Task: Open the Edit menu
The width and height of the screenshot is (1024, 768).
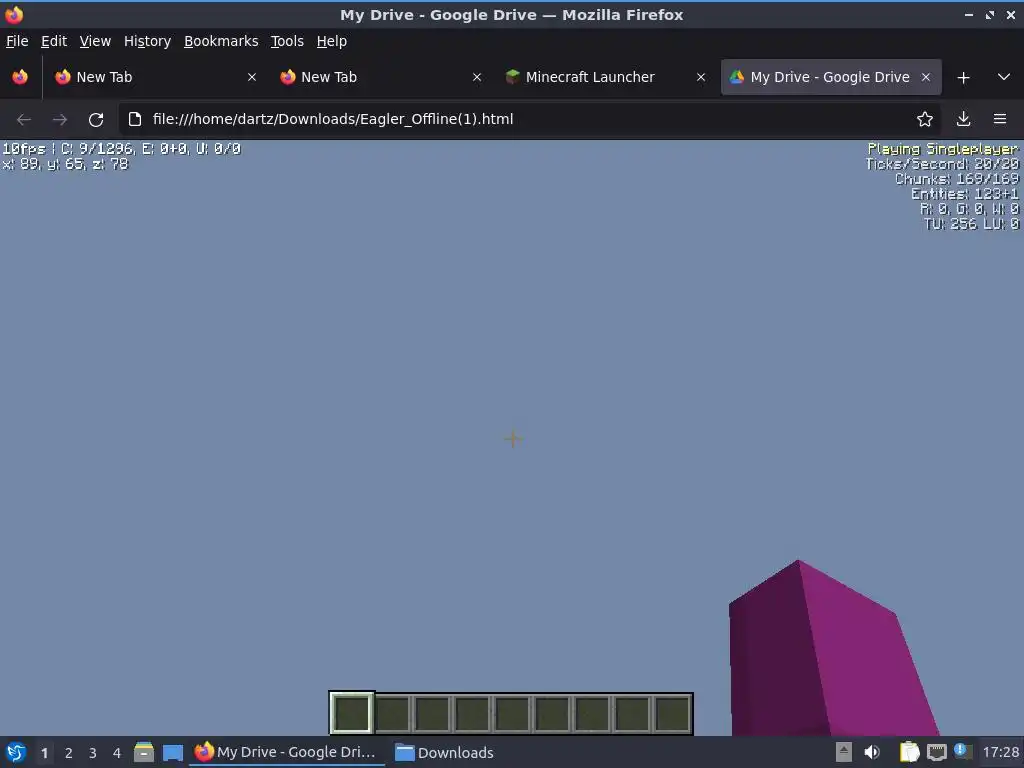Action: 54,41
